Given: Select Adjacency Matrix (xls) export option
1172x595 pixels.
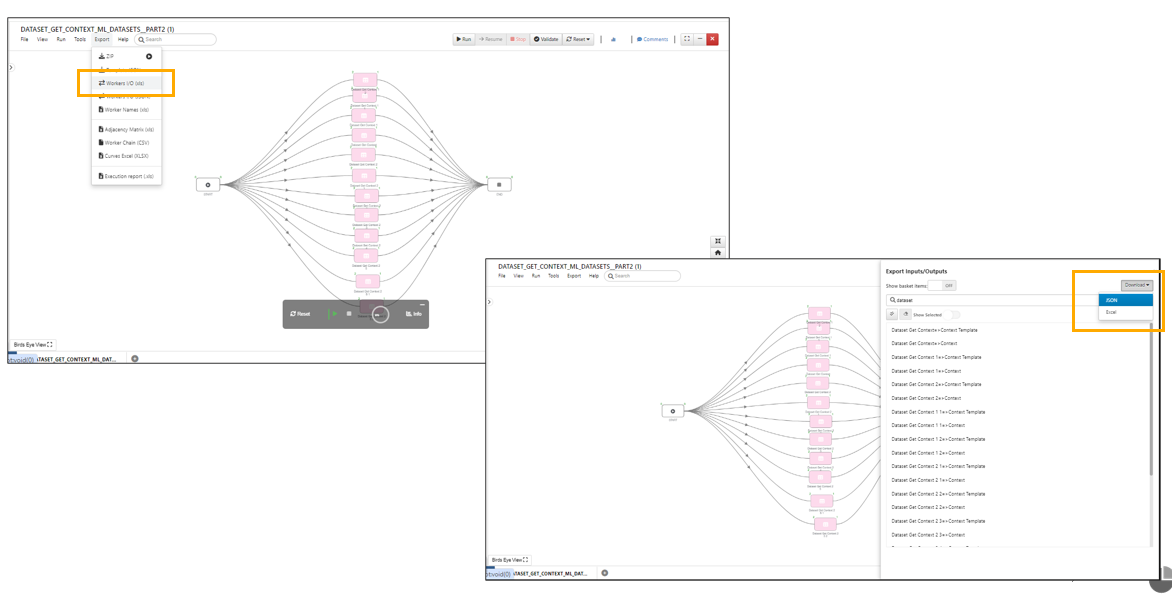Looking at the screenshot, I should point(128,129).
